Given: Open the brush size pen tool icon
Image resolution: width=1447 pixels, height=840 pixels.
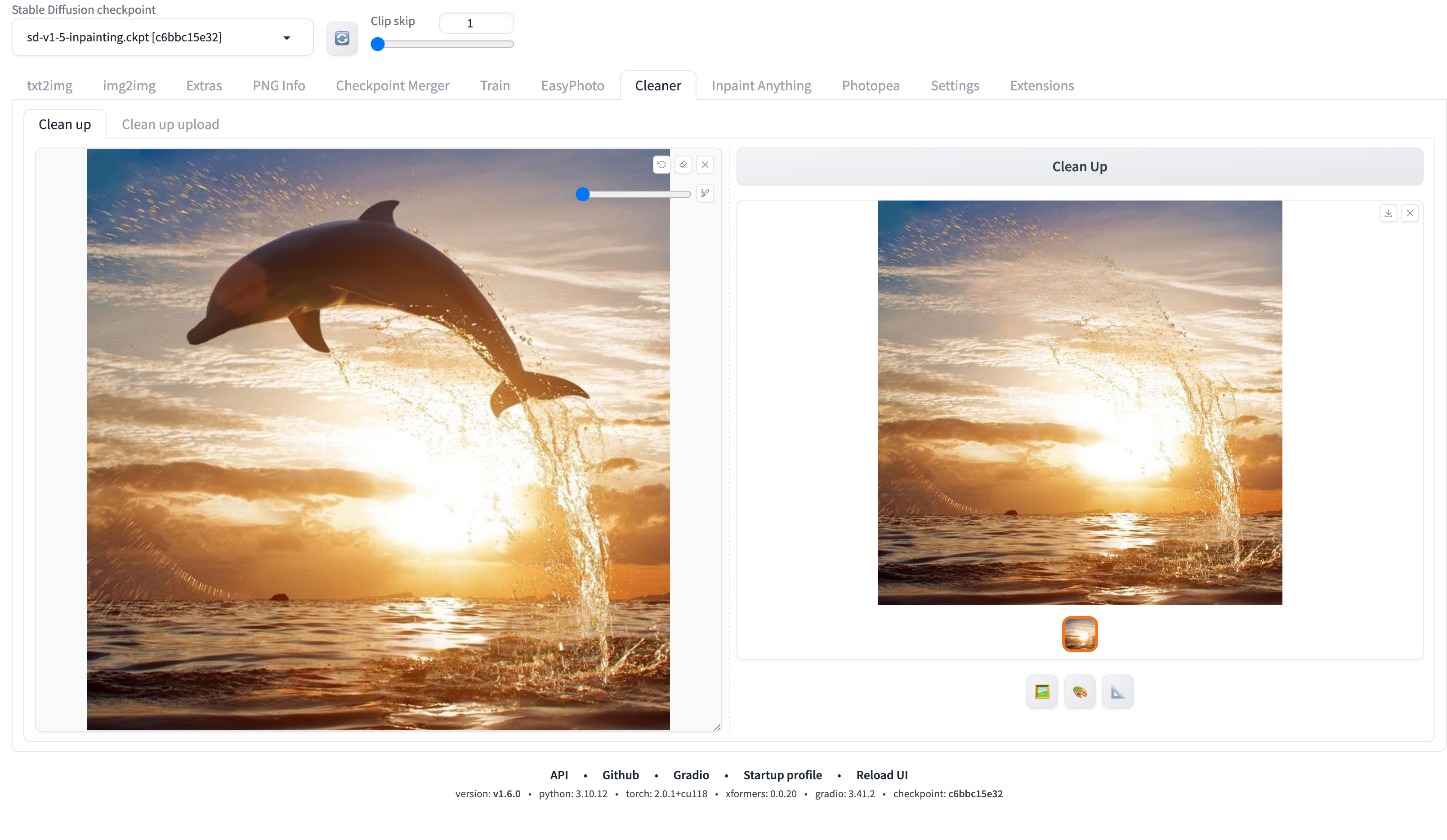Looking at the screenshot, I should 705,193.
